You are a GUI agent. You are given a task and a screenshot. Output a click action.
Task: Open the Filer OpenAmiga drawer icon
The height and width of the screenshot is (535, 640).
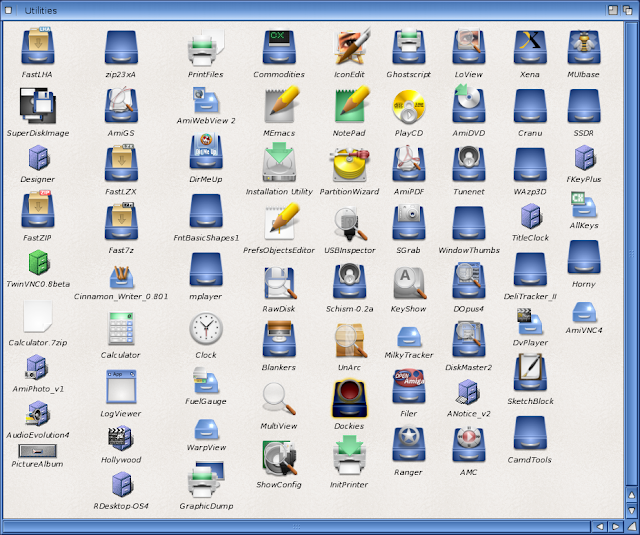(409, 386)
